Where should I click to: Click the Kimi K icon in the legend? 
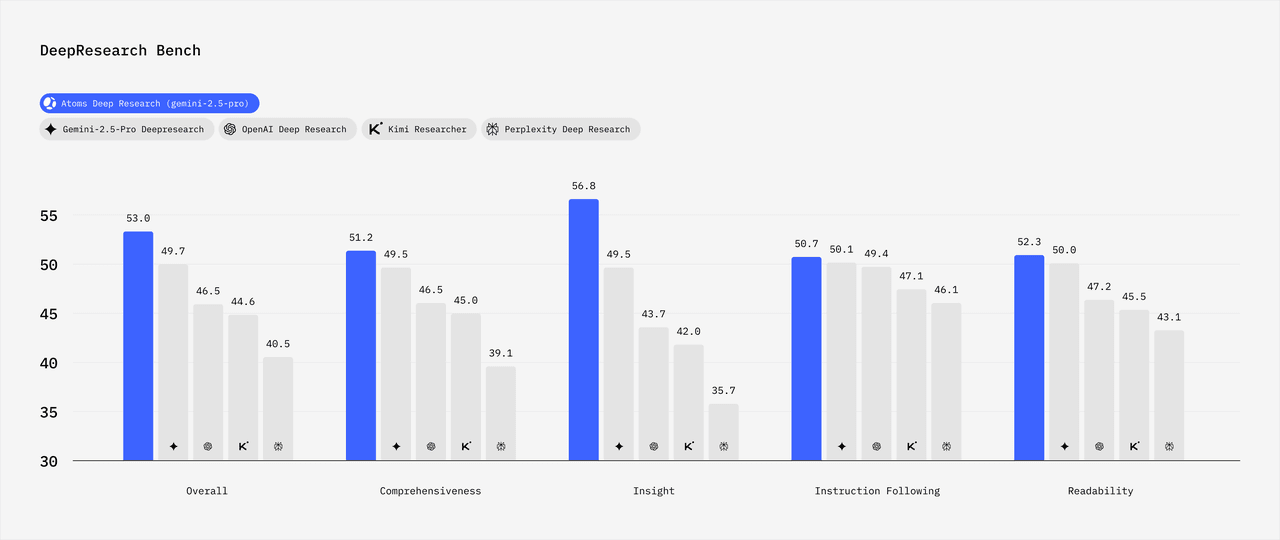pyautogui.click(x=375, y=129)
